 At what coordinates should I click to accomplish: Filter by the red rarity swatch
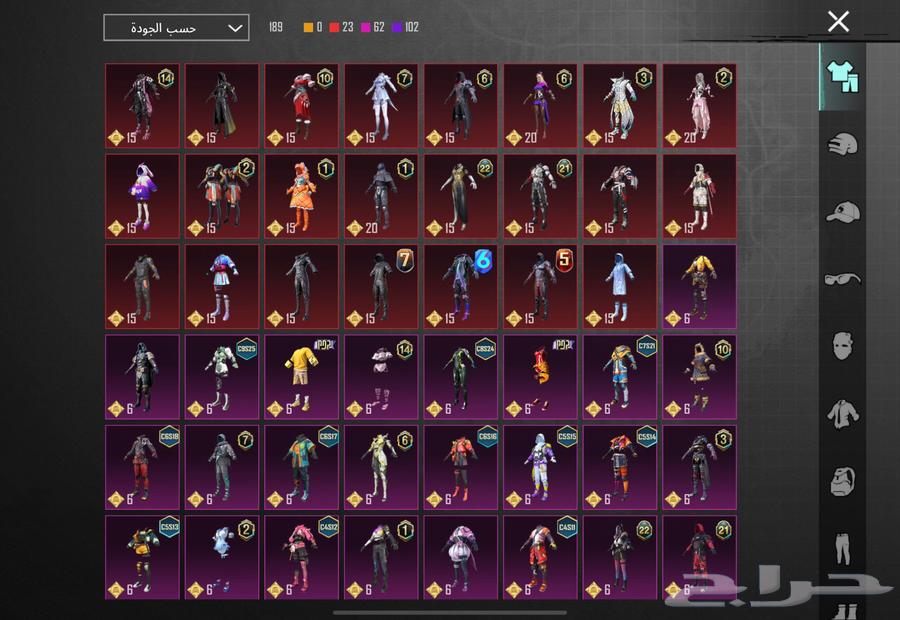tap(334, 27)
